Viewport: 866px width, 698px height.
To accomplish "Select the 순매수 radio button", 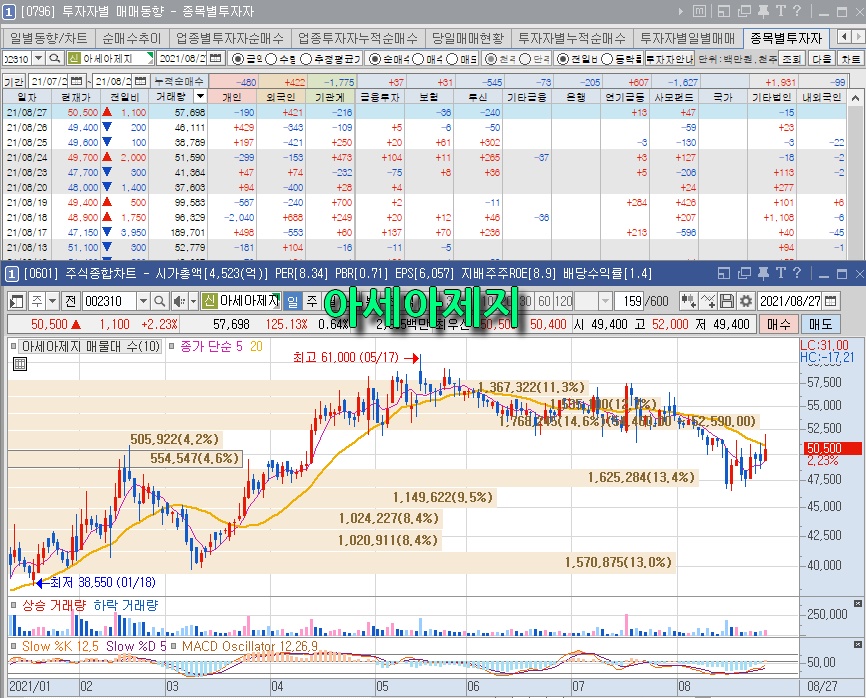I will tap(374, 59).
